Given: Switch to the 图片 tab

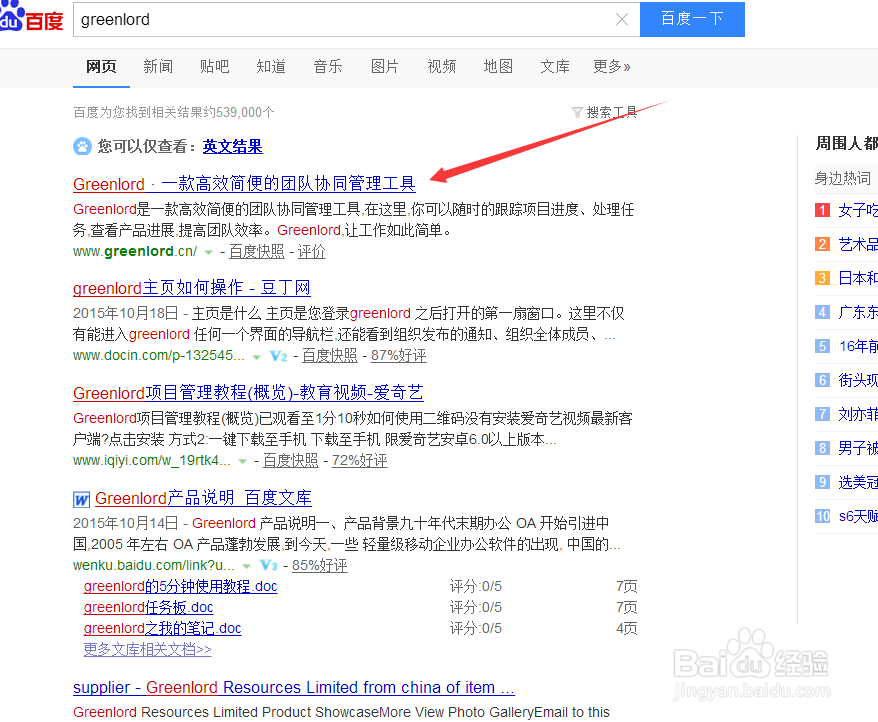Looking at the screenshot, I should click(385, 67).
